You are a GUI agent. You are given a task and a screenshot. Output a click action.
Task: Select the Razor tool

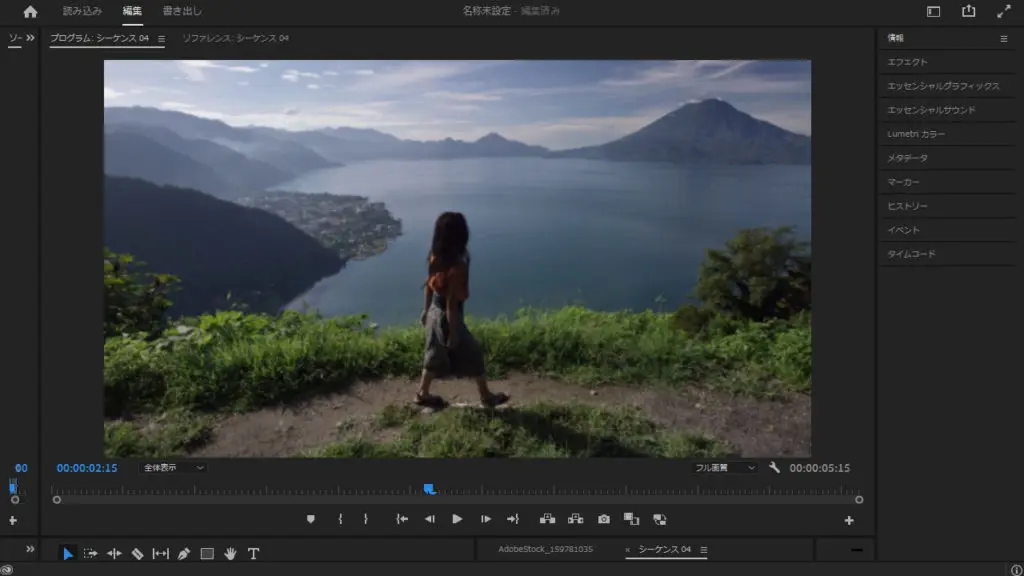137,553
